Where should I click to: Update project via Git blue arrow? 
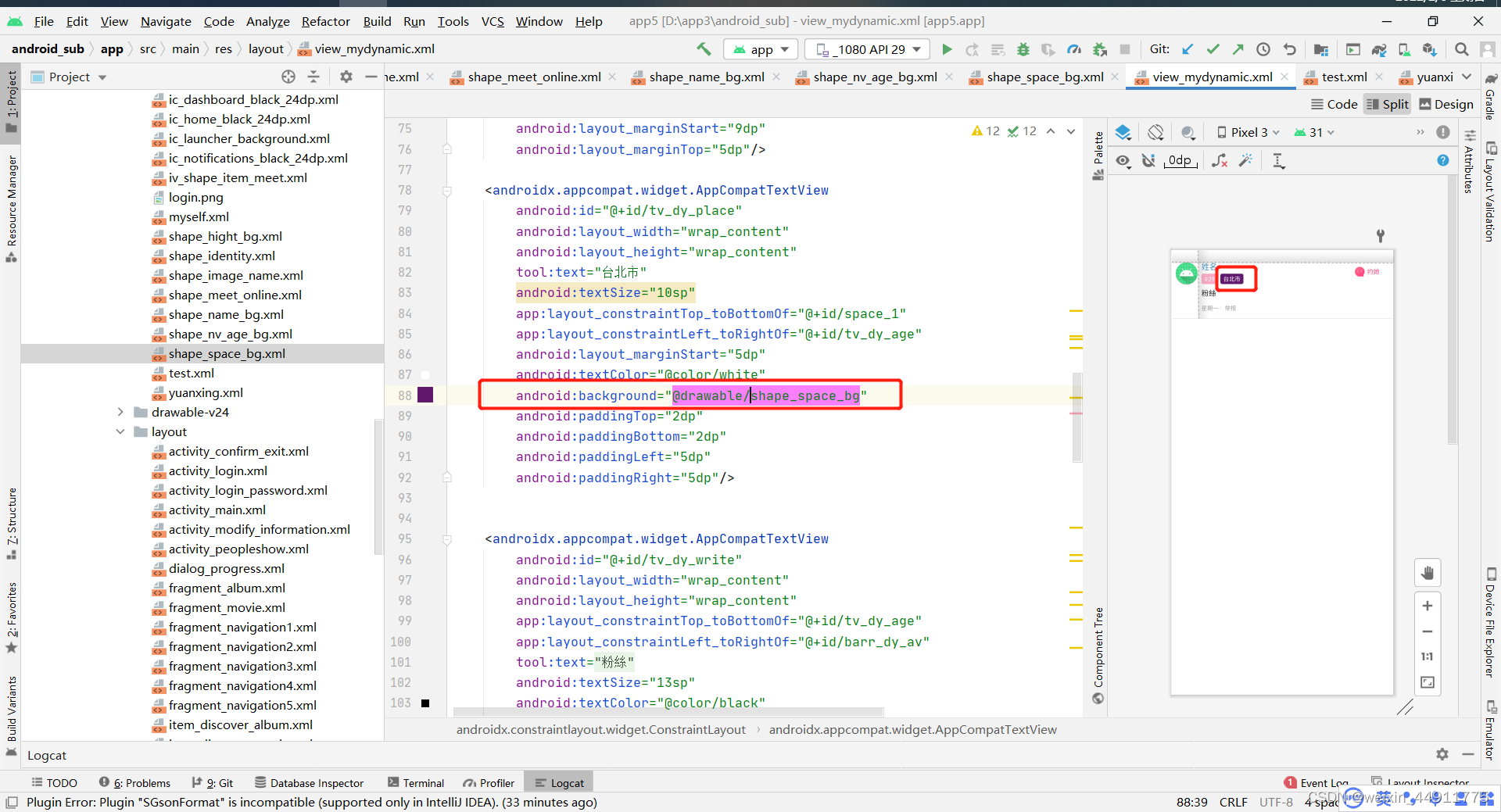(x=1188, y=49)
